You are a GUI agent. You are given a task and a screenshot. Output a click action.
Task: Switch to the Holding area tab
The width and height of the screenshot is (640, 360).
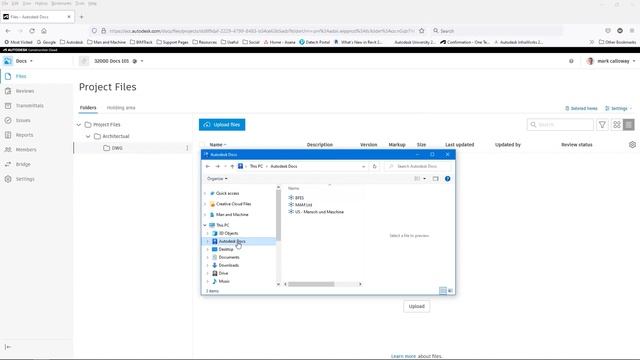(121, 108)
